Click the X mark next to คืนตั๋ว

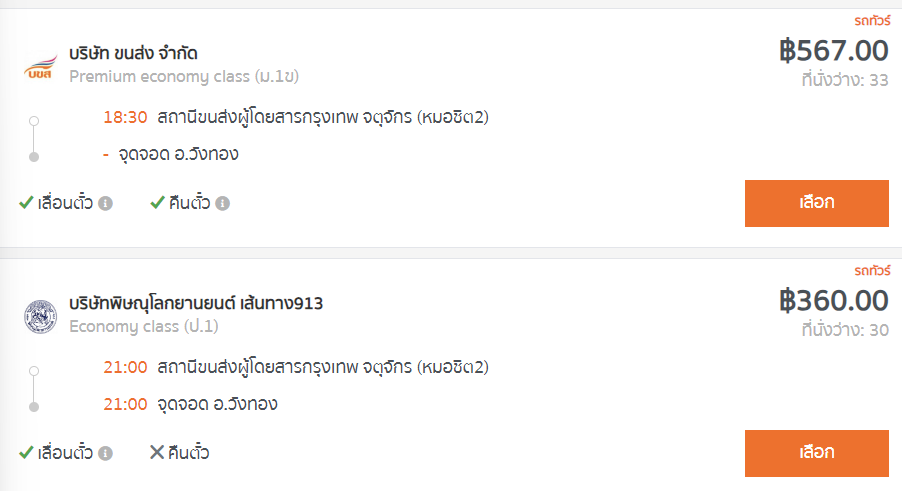pyautogui.click(x=157, y=452)
